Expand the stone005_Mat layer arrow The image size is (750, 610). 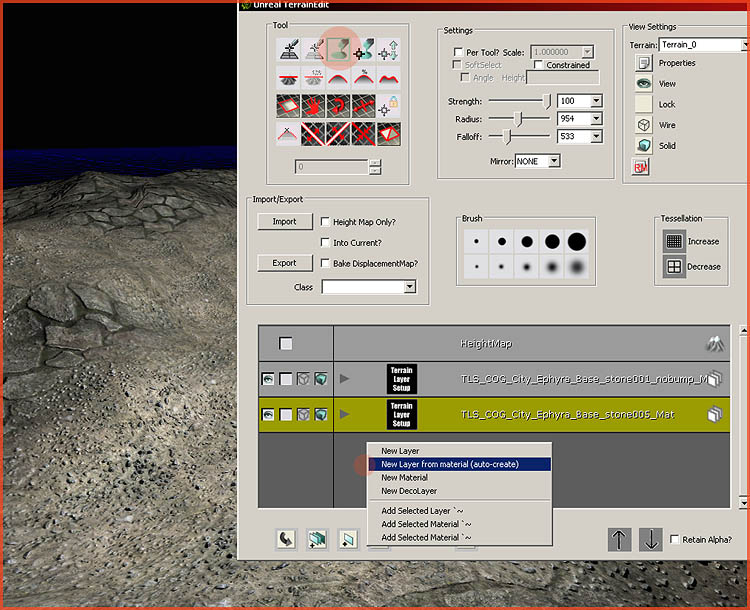coord(346,414)
